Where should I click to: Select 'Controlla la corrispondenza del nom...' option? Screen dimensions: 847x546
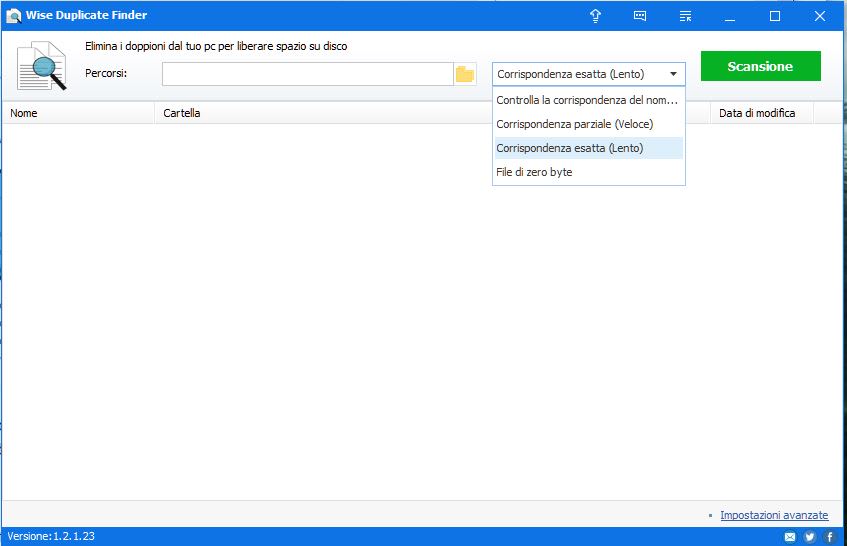click(x=589, y=100)
